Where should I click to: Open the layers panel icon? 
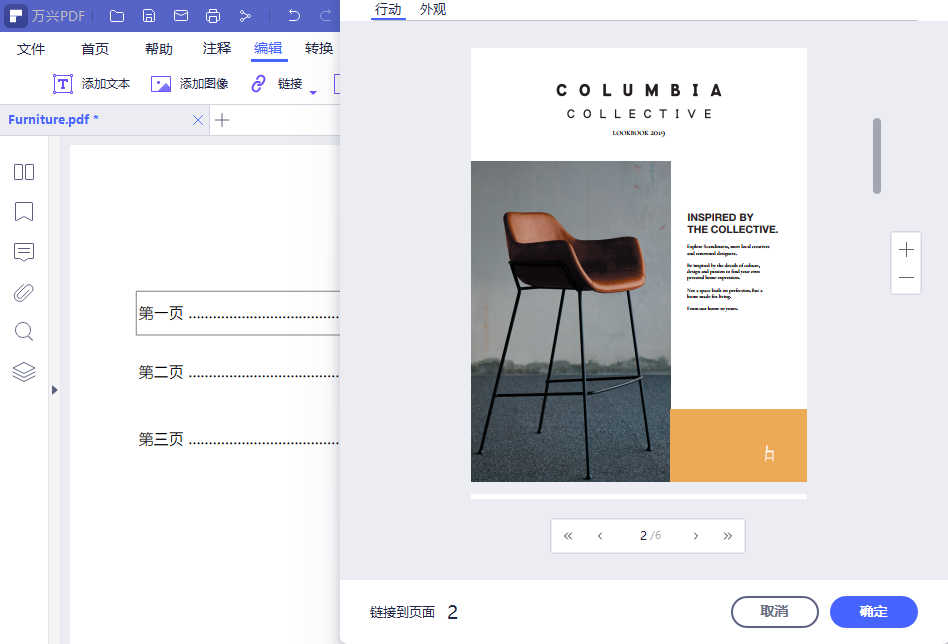tap(24, 372)
